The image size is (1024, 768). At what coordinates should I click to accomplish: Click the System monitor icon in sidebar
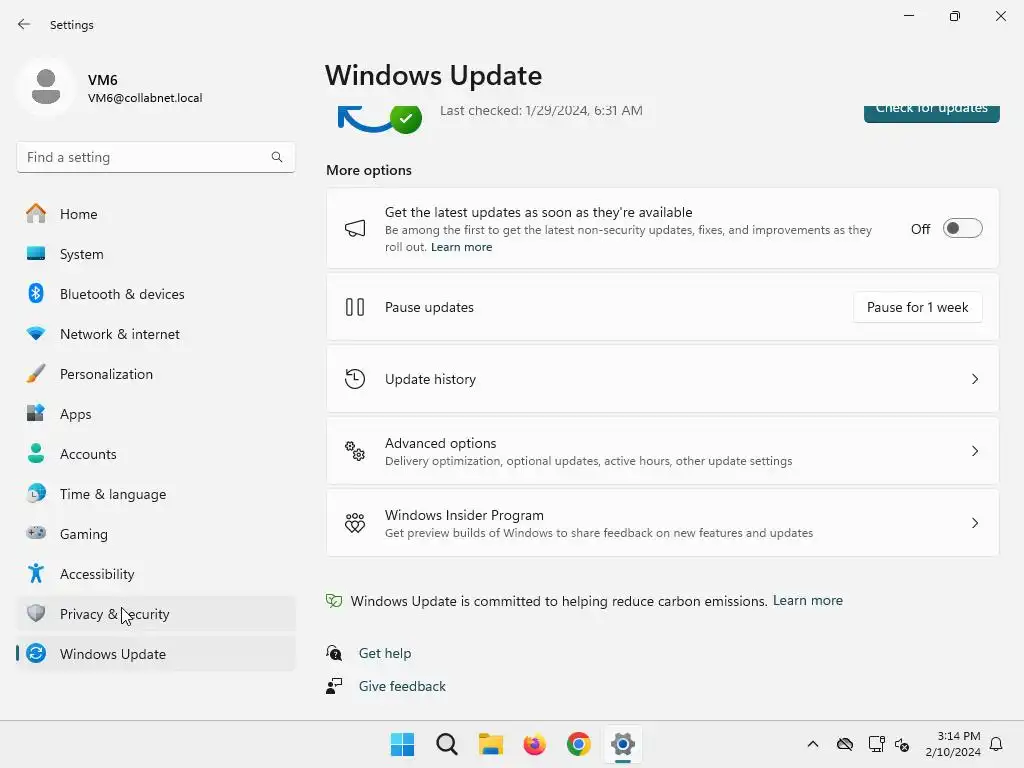36,253
